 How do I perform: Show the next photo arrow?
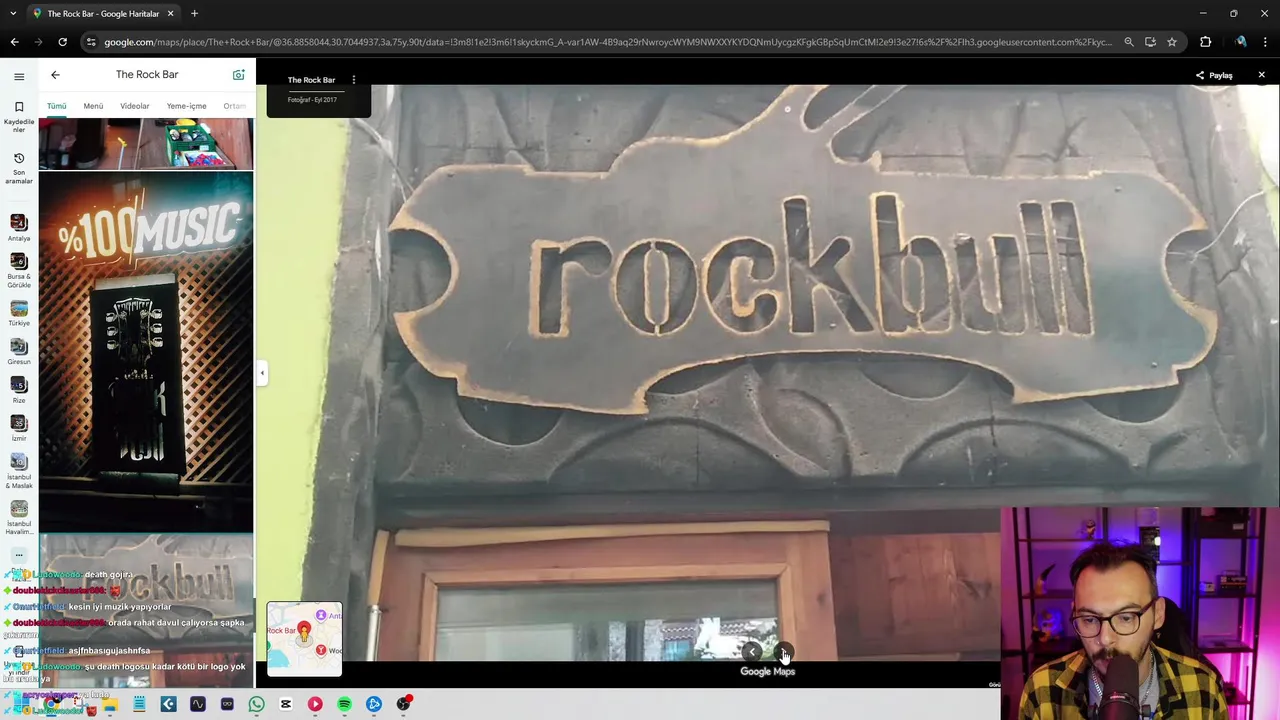click(x=784, y=652)
